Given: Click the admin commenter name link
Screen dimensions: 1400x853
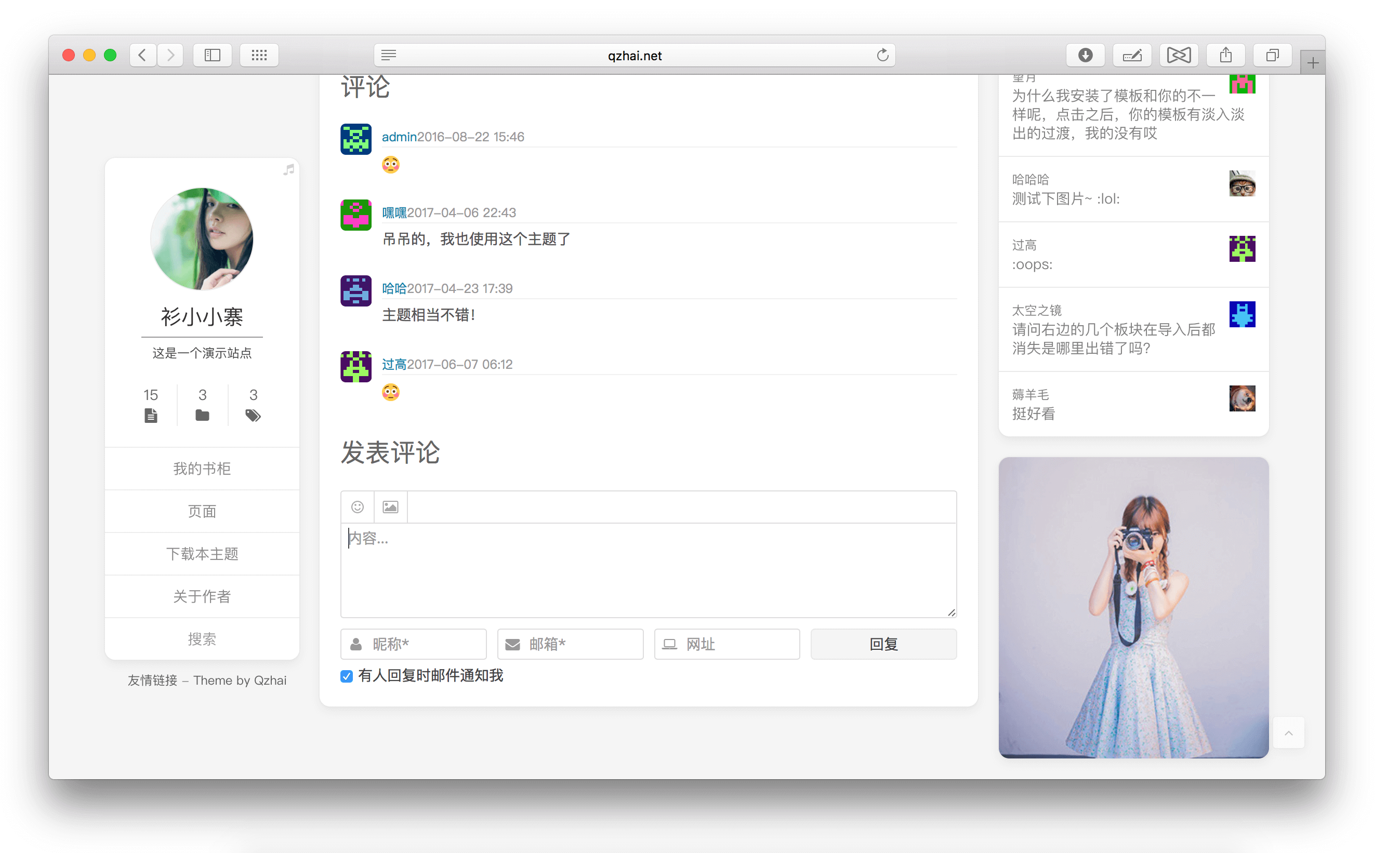Looking at the screenshot, I should pos(399,137).
